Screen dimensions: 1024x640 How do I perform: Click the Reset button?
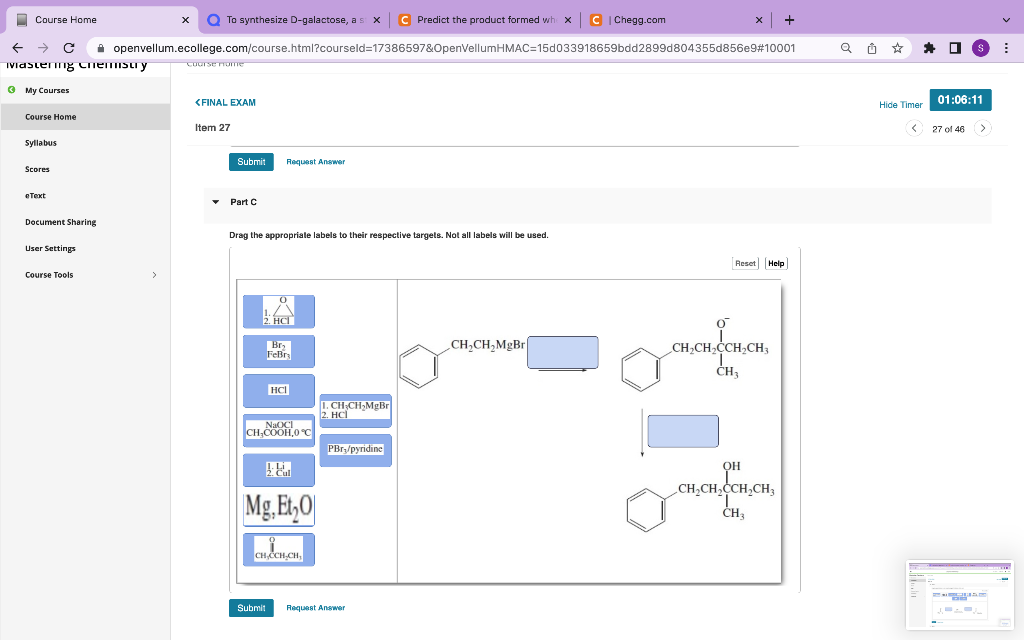(x=745, y=263)
